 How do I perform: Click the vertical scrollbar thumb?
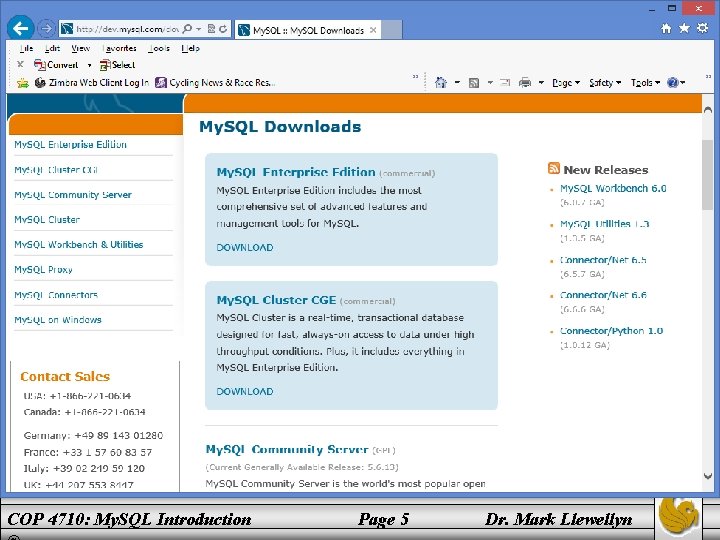pos(708,174)
